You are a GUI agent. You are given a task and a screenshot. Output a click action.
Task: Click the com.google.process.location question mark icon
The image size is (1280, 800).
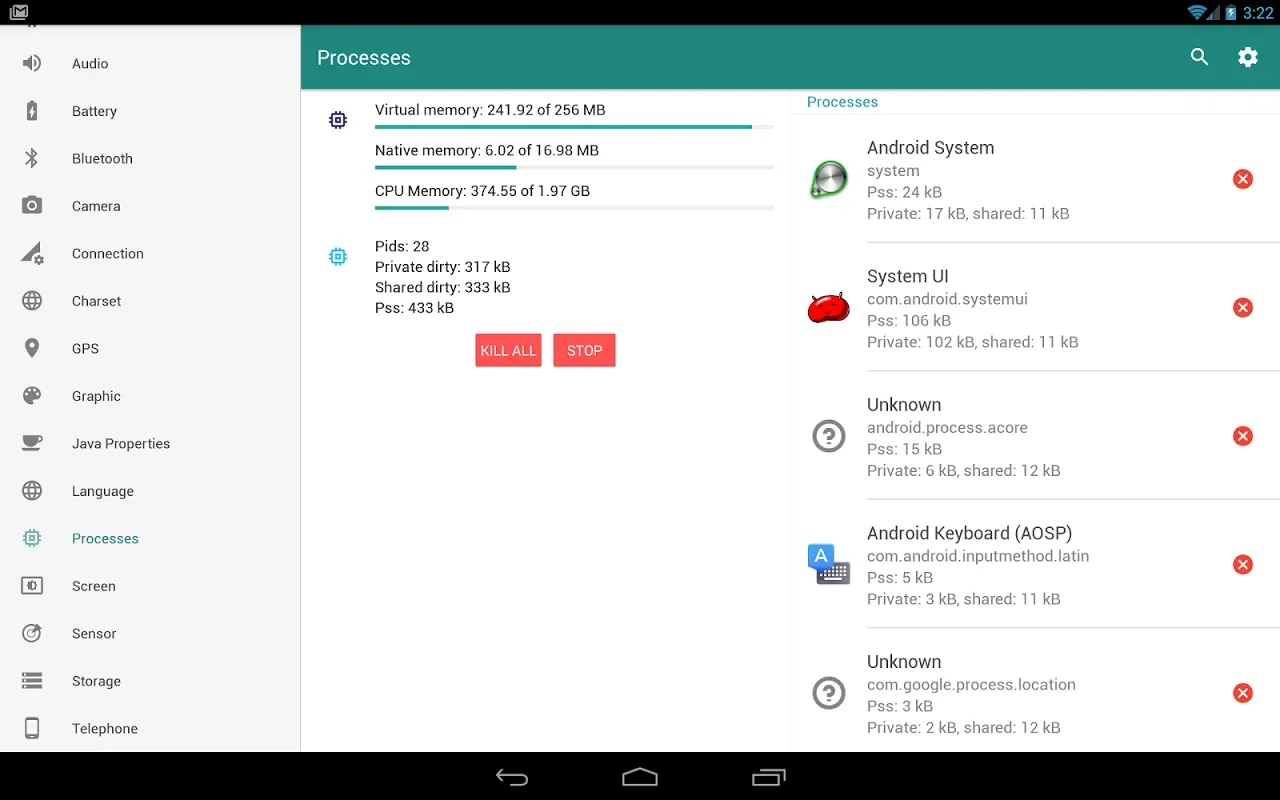828,693
